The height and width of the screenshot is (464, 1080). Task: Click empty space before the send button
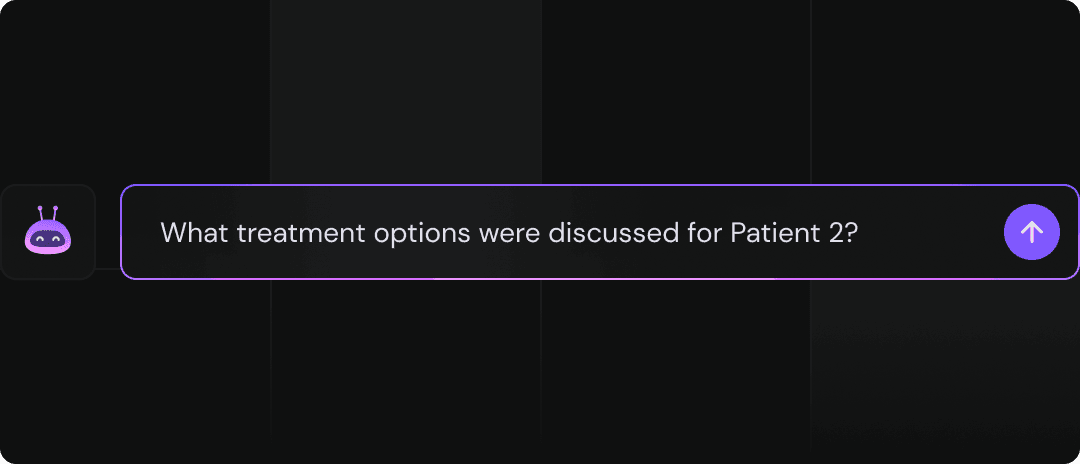(x=930, y=233)
